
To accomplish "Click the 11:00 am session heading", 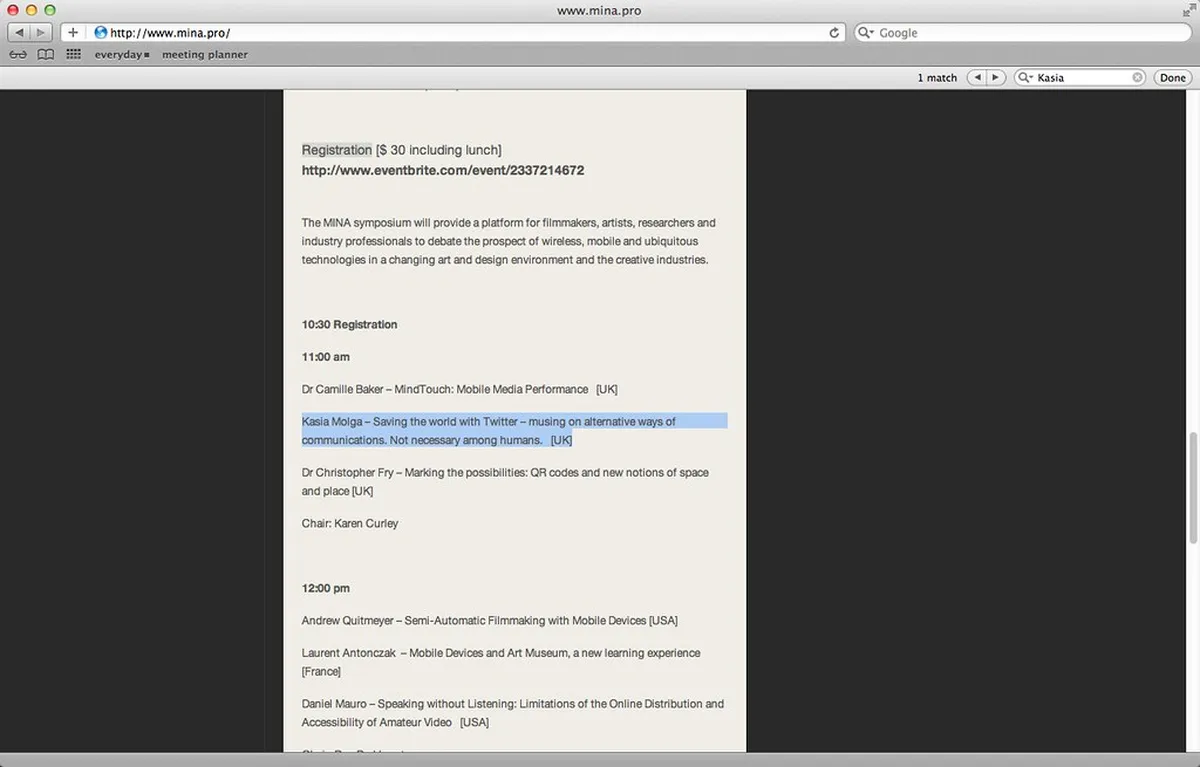I will 326,357.
